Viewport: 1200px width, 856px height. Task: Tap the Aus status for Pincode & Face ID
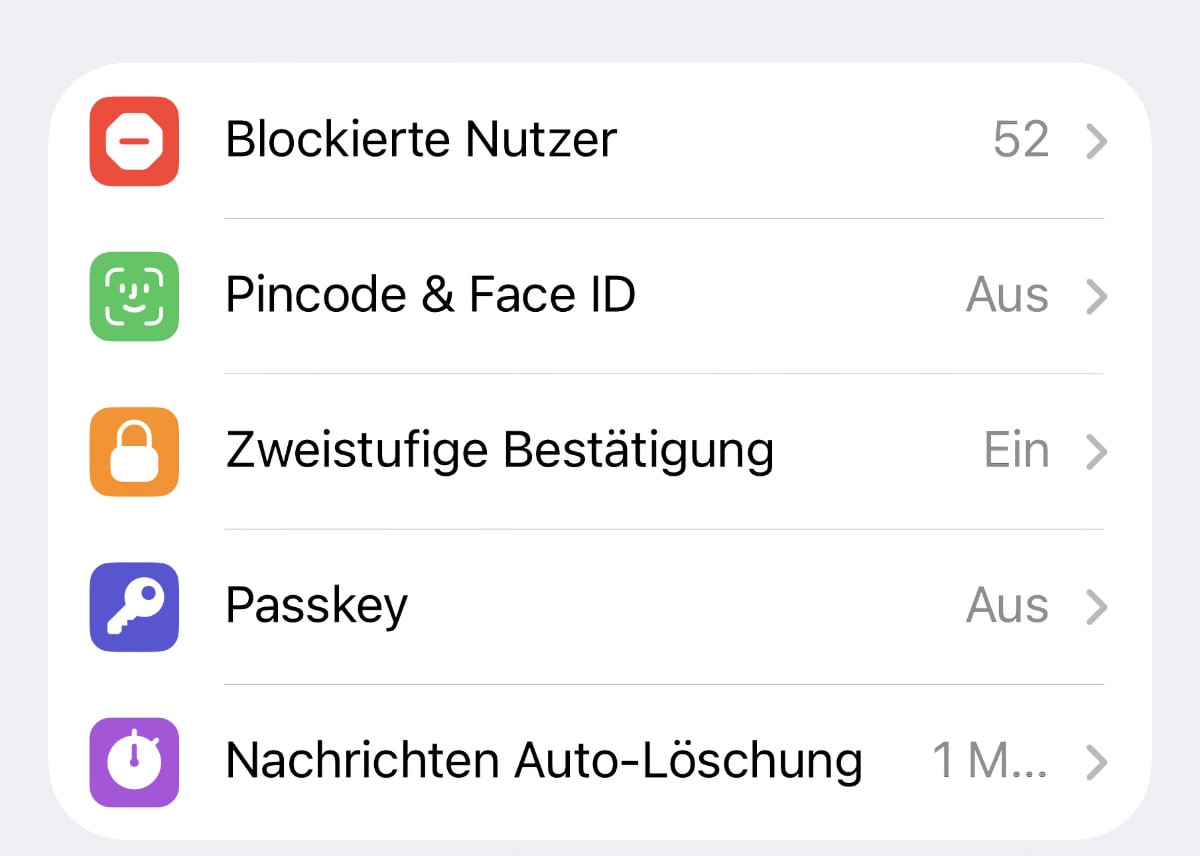coord(1007,296)
